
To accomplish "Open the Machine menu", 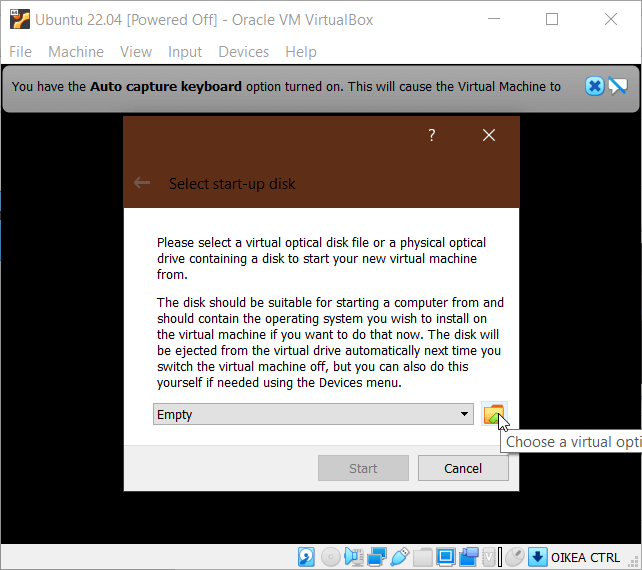I will click(x=76, y=52).
